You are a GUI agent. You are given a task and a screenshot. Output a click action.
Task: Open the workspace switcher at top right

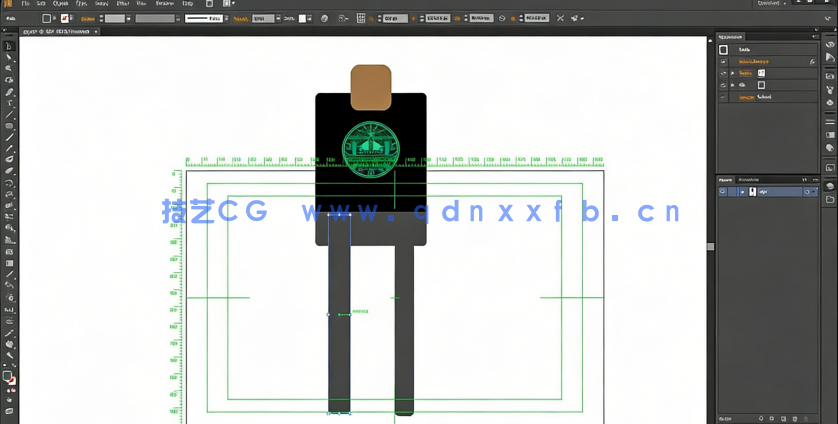coord(772,3)
